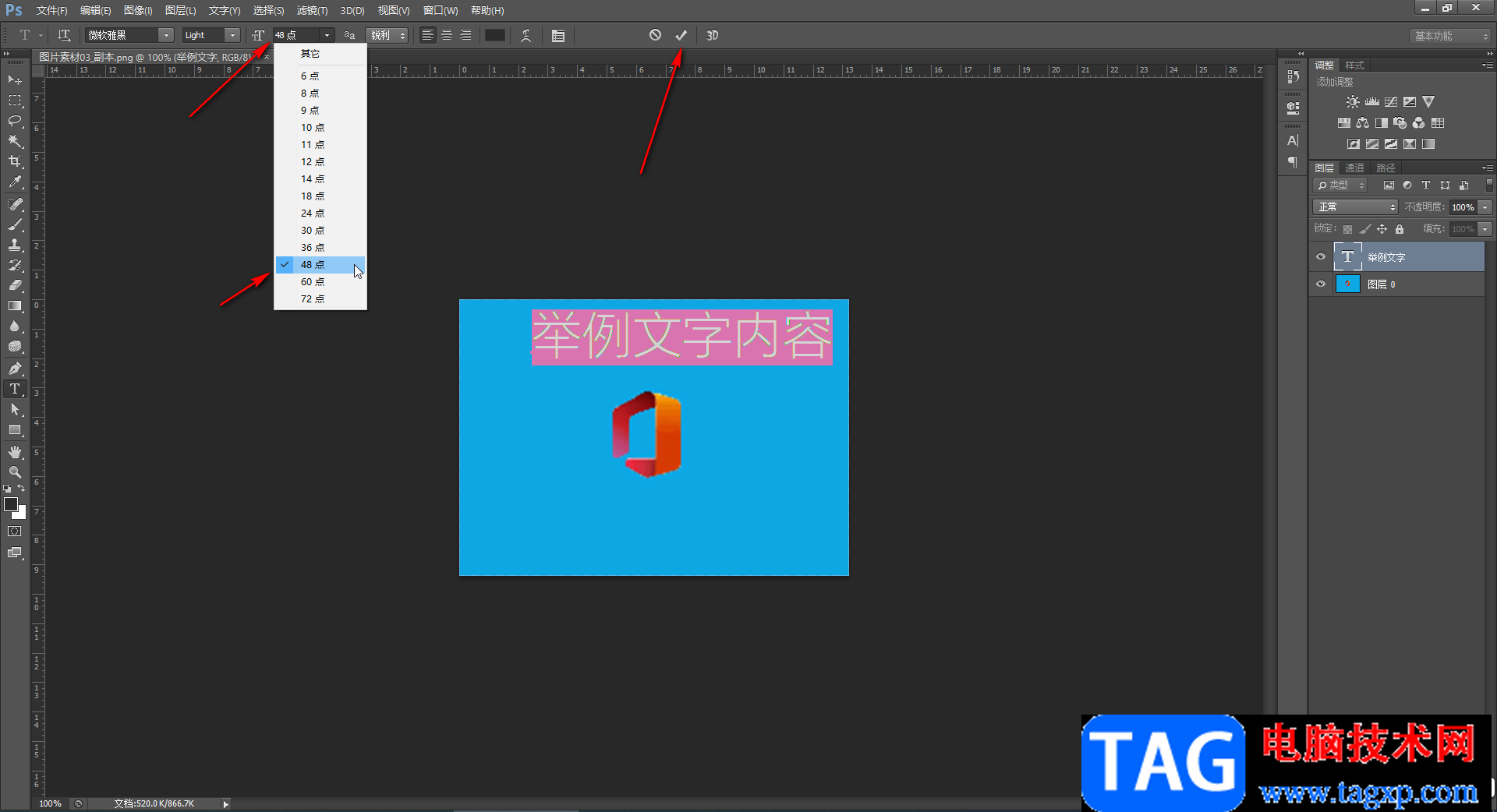Cancel current text edits
This screenshot has height=812, width=1497.
(655, 35)
